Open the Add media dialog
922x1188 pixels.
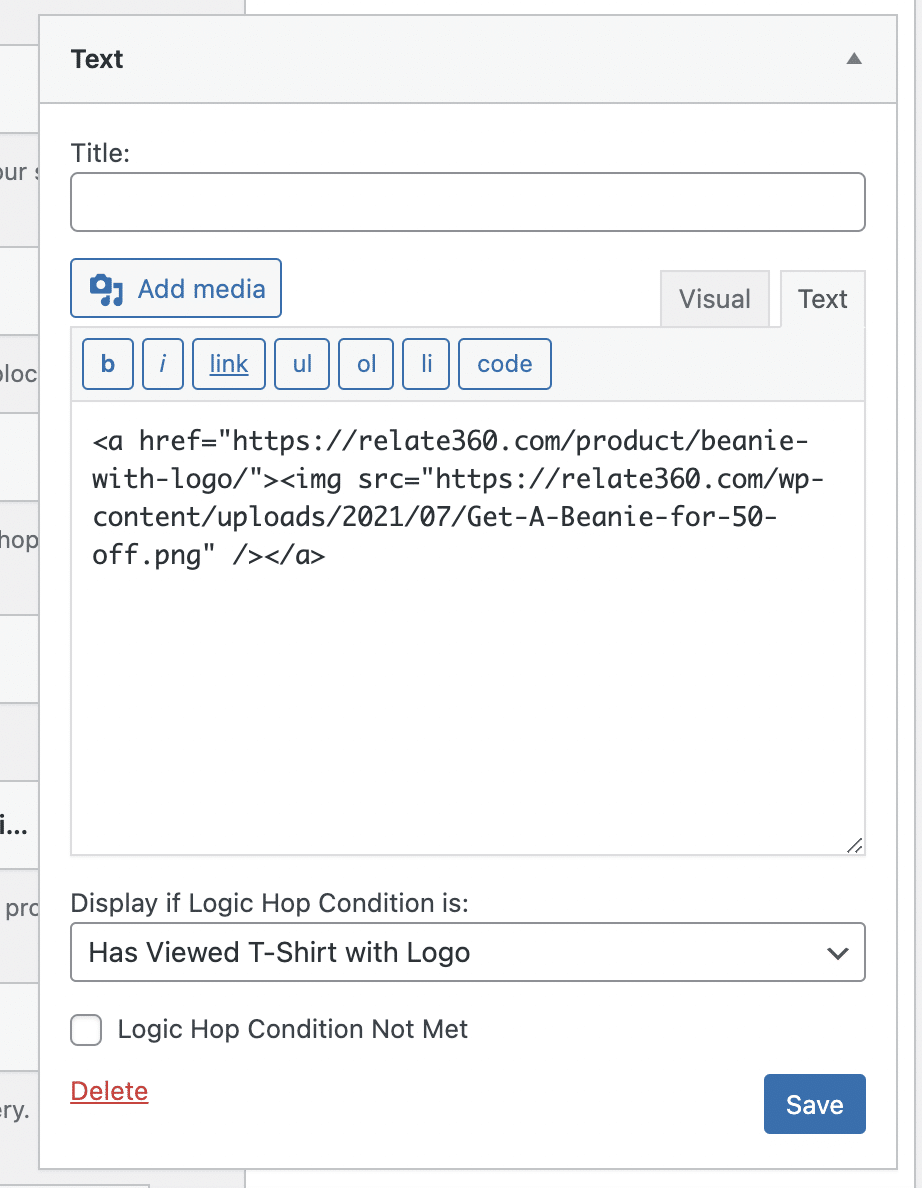[175, 288]
